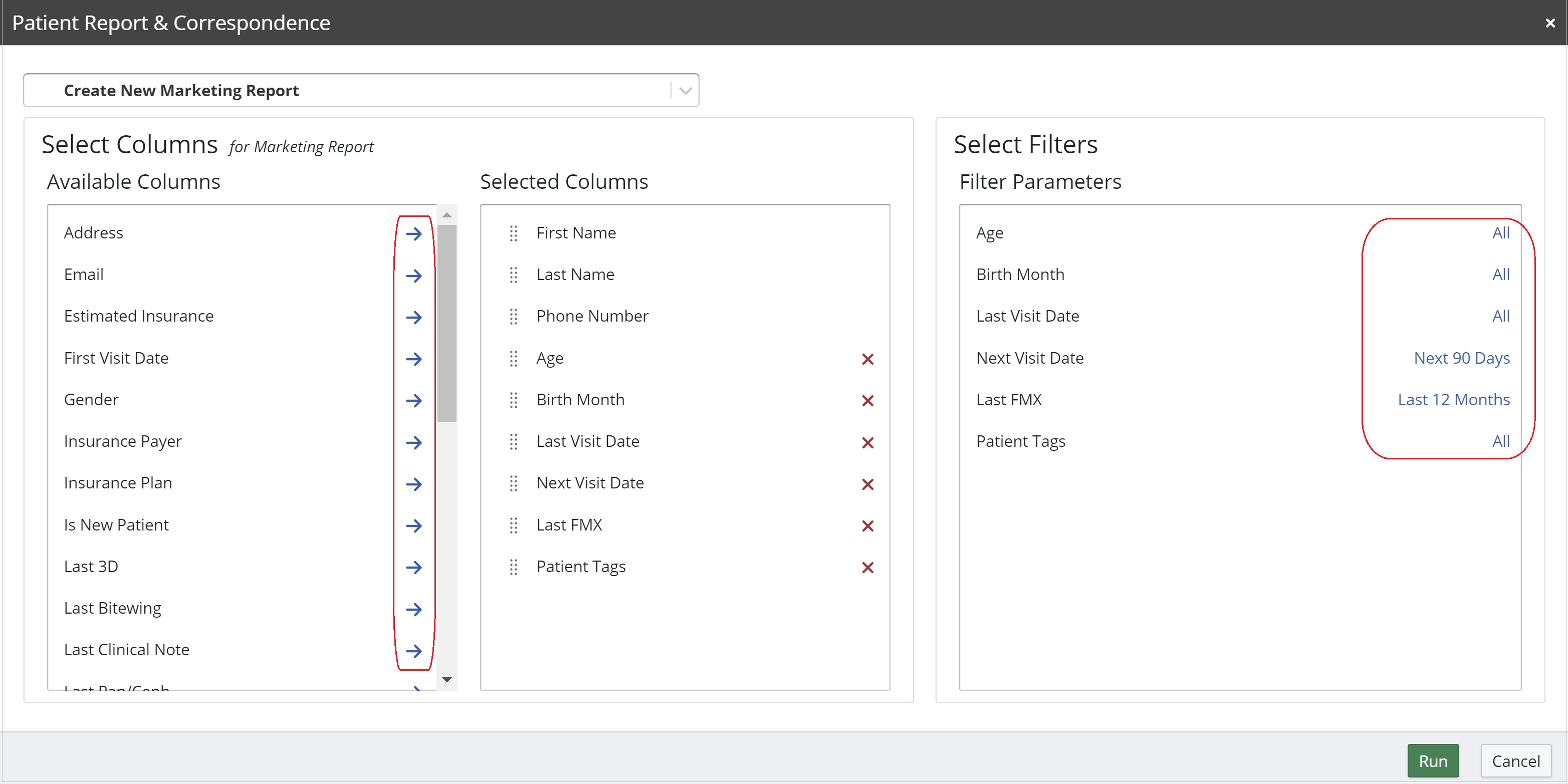Add Is New Patient with its arrow
This screenshot has height=784, width=1568.
414,526
